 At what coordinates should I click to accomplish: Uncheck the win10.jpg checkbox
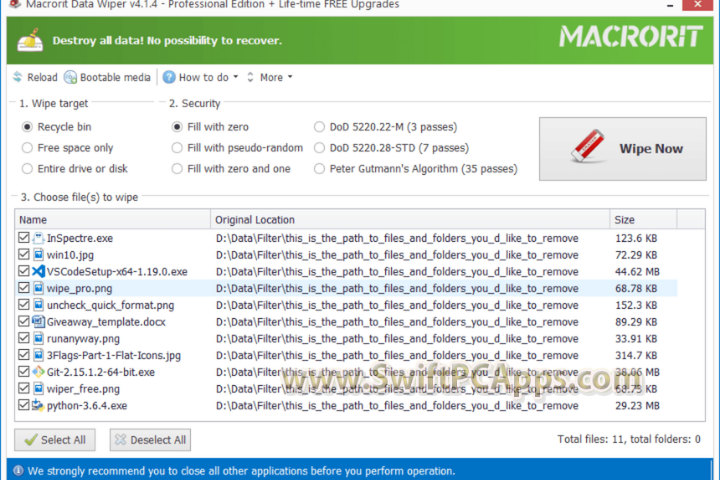click(23, 254)
